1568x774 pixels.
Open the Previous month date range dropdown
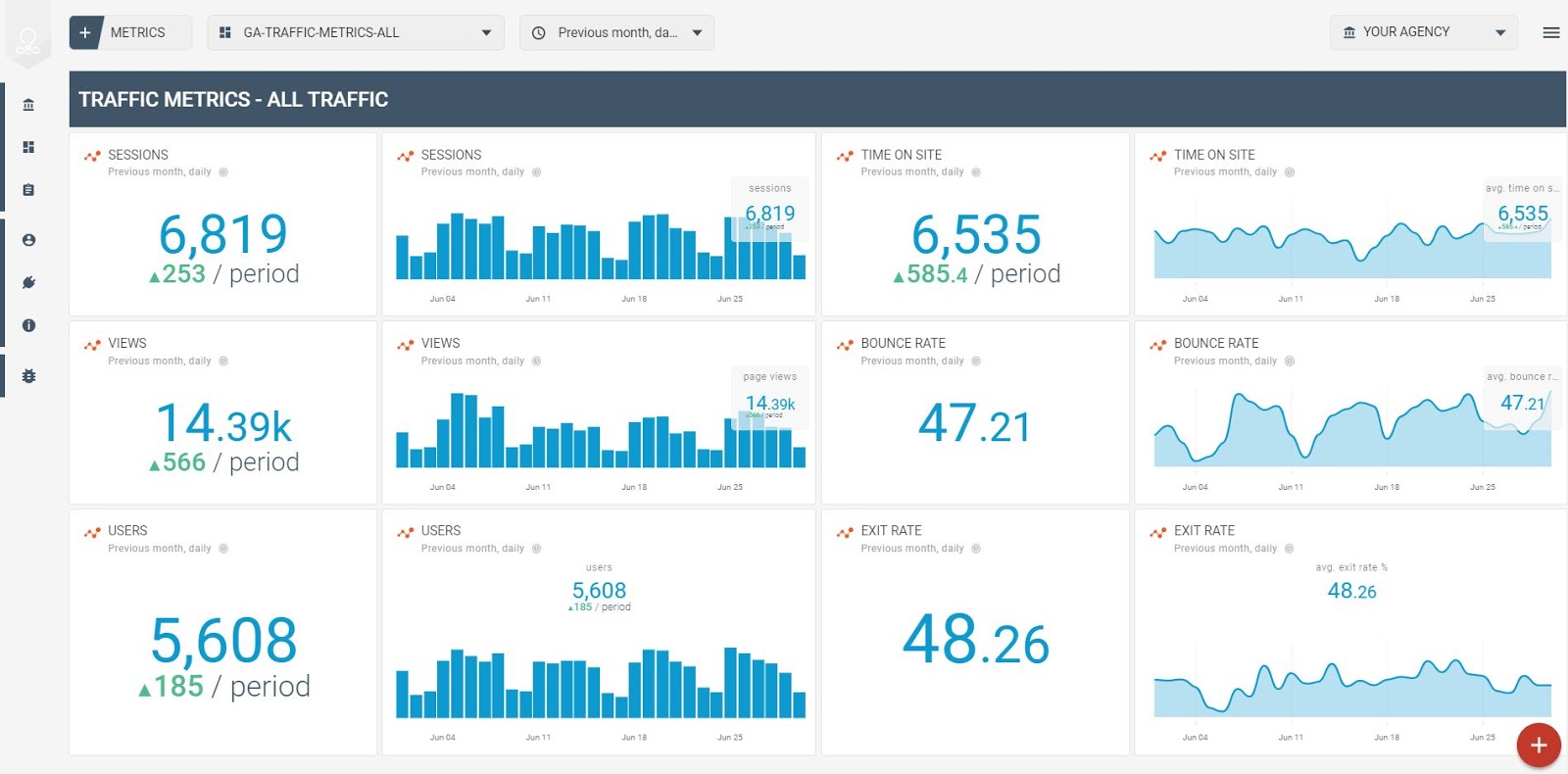coord(616,32)
